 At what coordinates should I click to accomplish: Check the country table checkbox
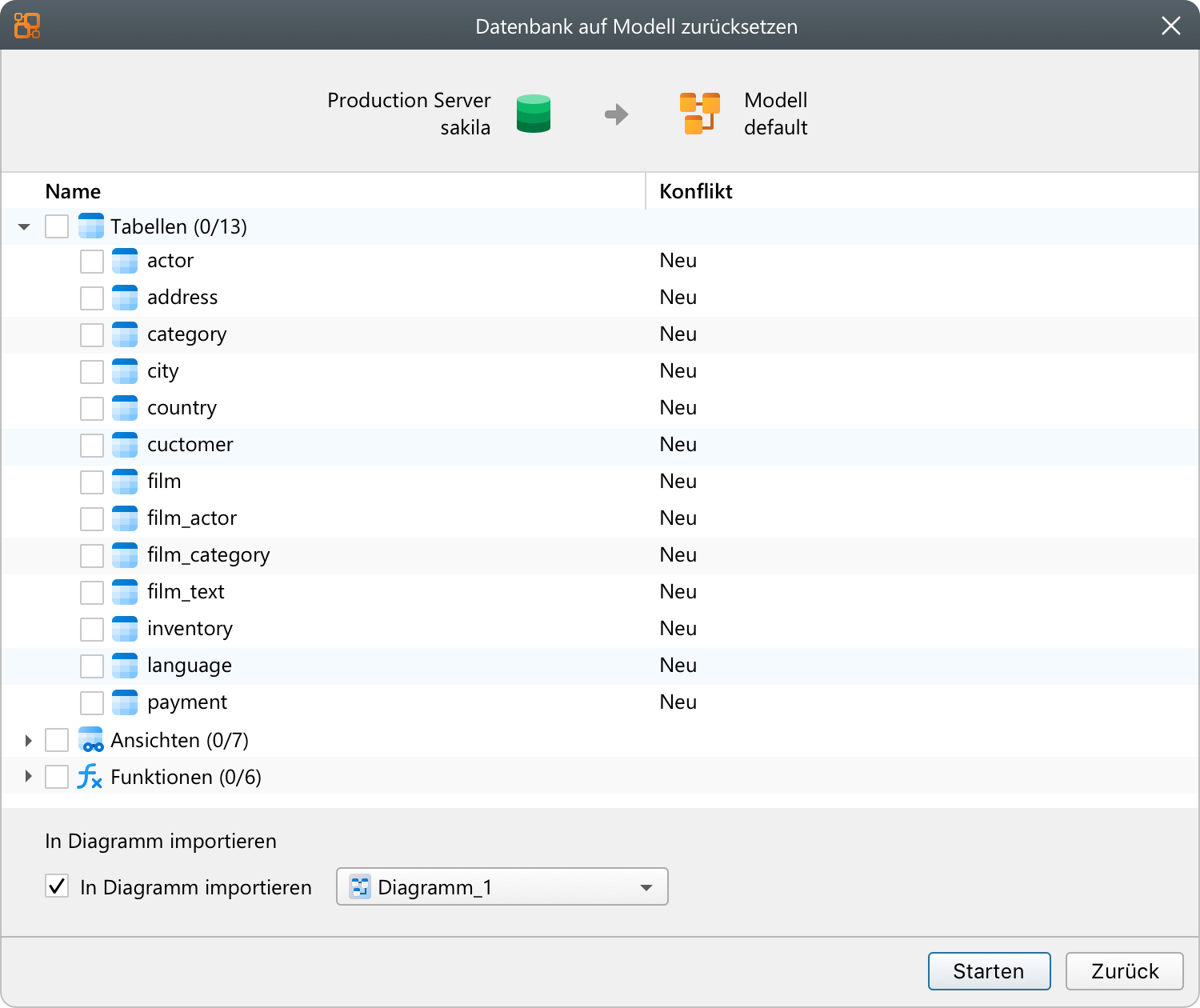[x=92, y=409]
